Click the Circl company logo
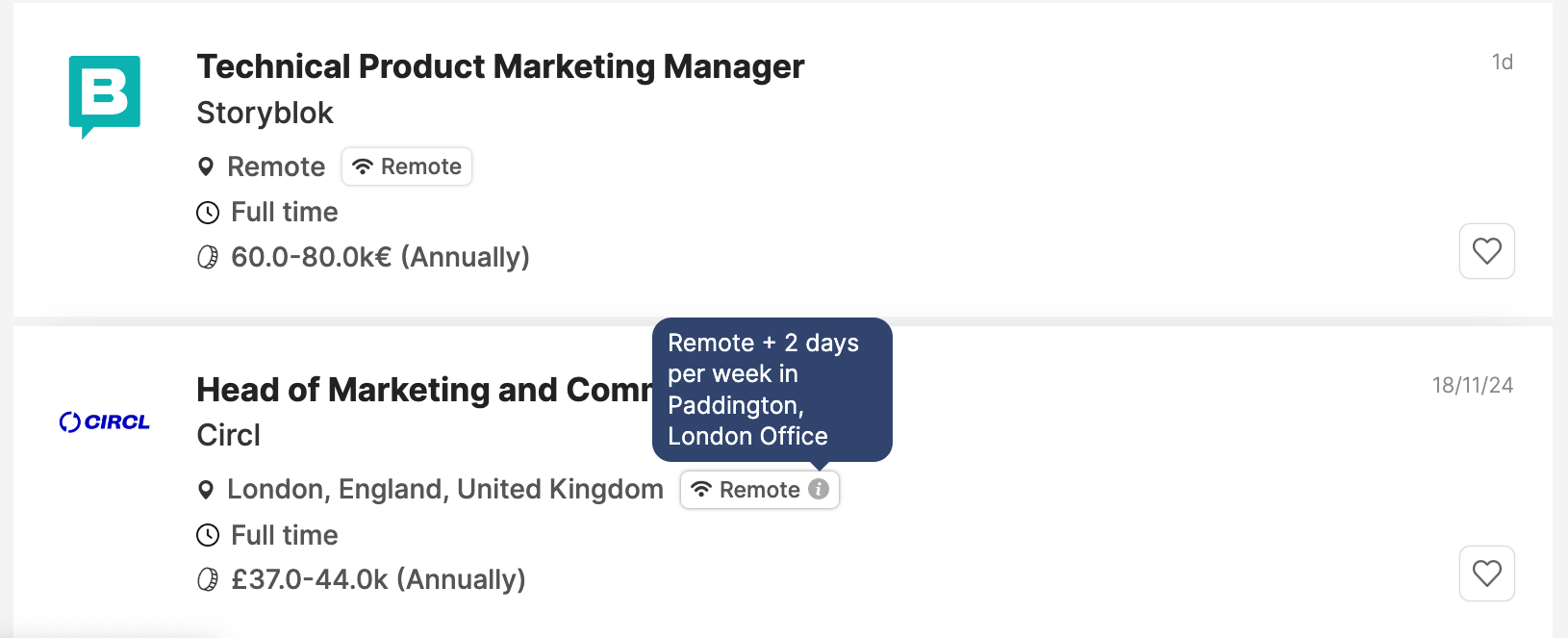 pos(105,421)
